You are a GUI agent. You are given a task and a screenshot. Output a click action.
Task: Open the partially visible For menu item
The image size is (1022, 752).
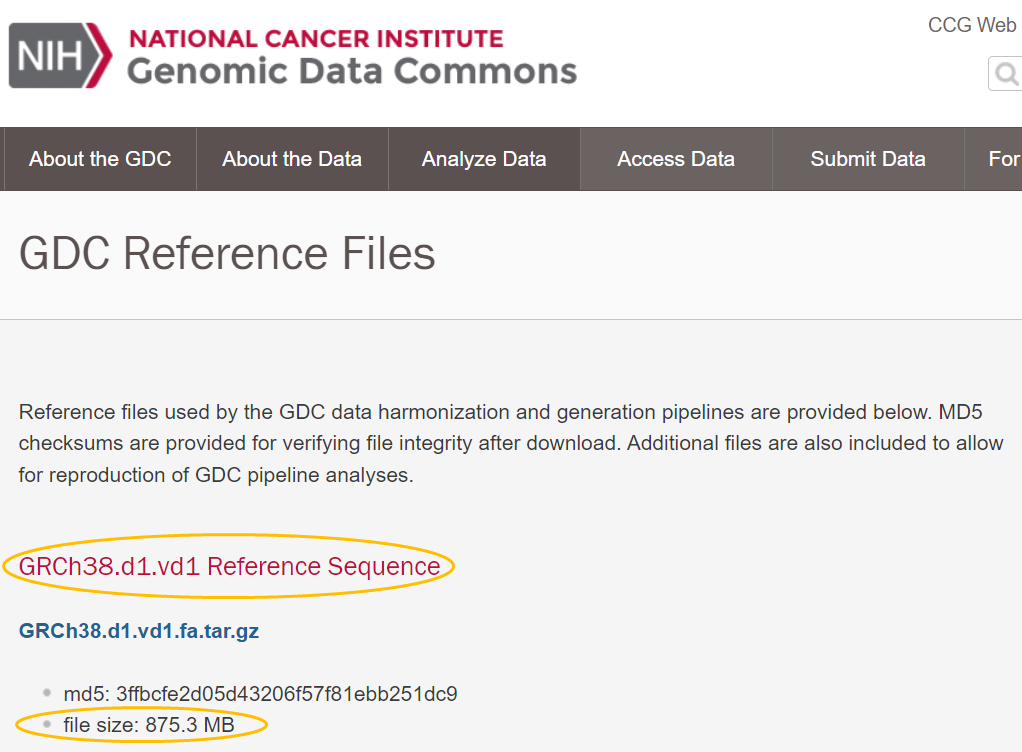(x=1002, y=159)
